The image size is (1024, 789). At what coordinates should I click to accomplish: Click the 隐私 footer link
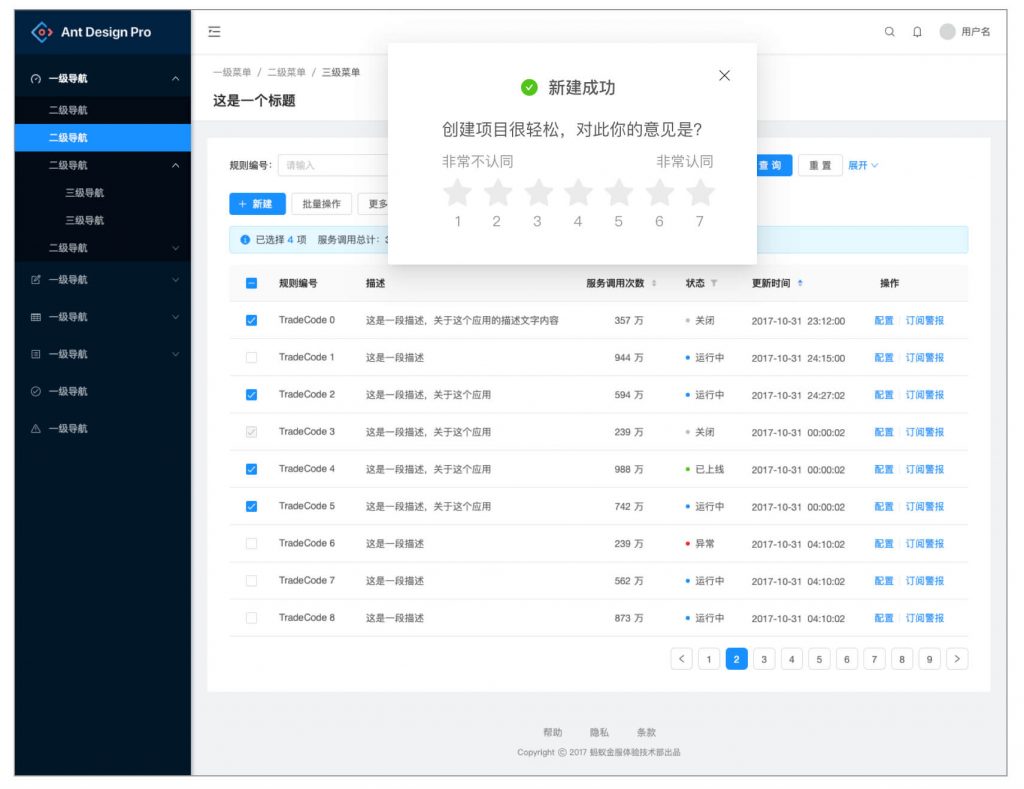pyautogui.click(x=600, y=732)
